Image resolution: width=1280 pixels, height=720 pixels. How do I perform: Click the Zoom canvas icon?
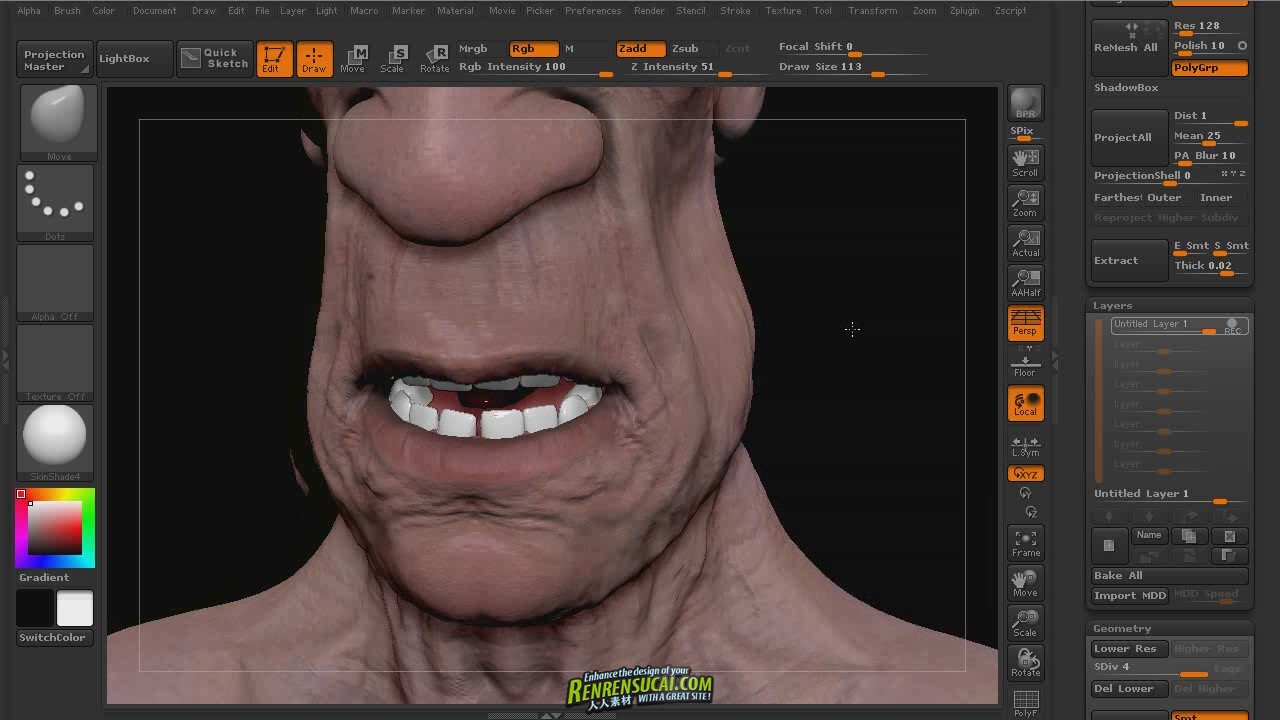[1025, 202]
